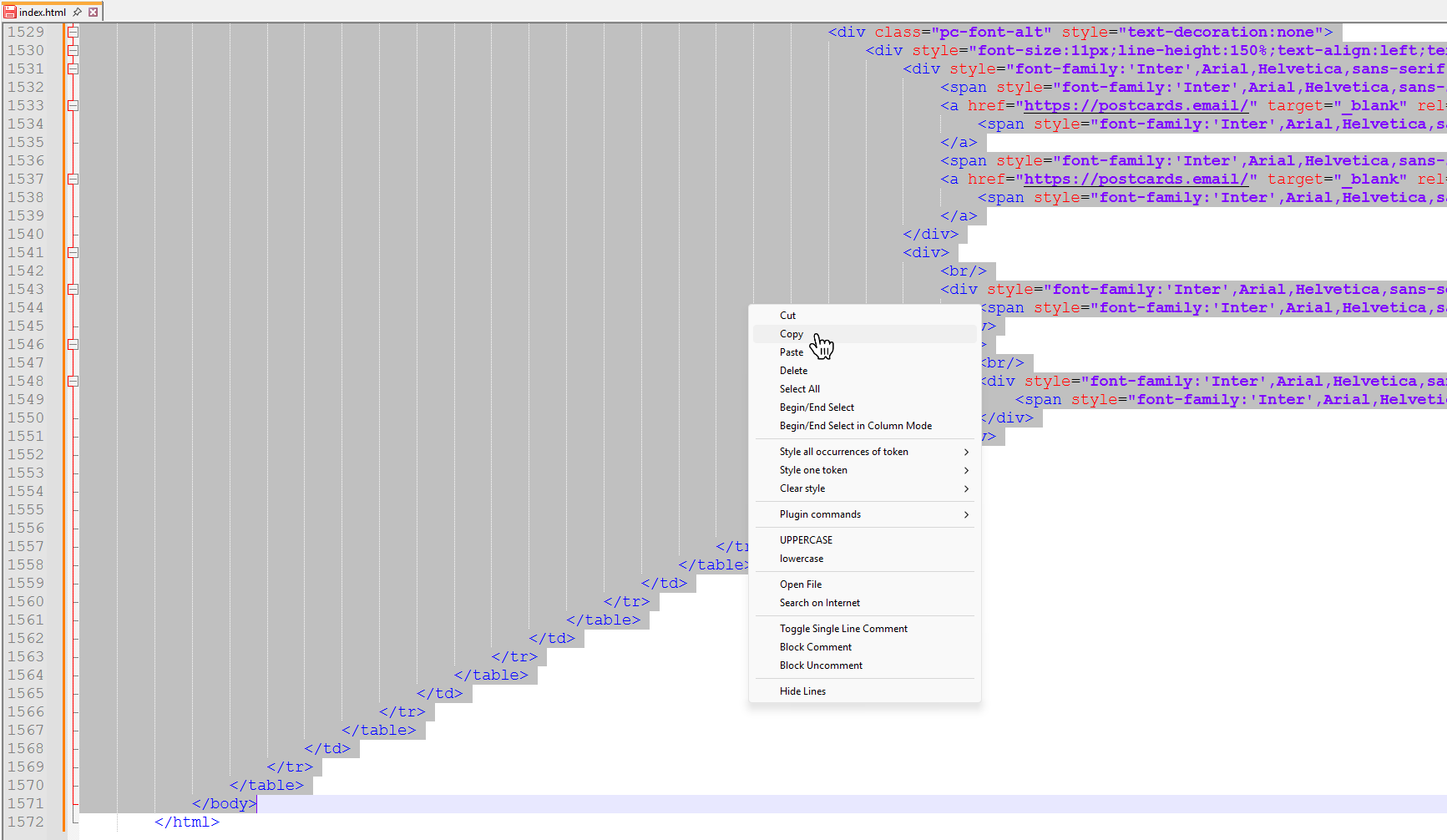Open the Style one token submenu

[865, 470]
